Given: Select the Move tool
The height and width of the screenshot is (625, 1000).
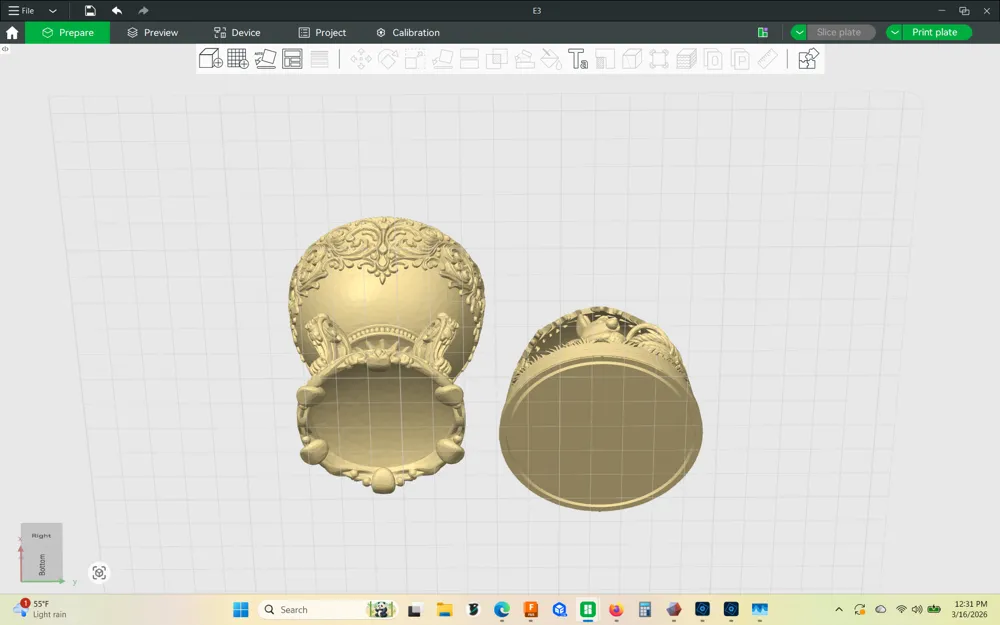Looking at the screenshot, I should click(361, 59).
